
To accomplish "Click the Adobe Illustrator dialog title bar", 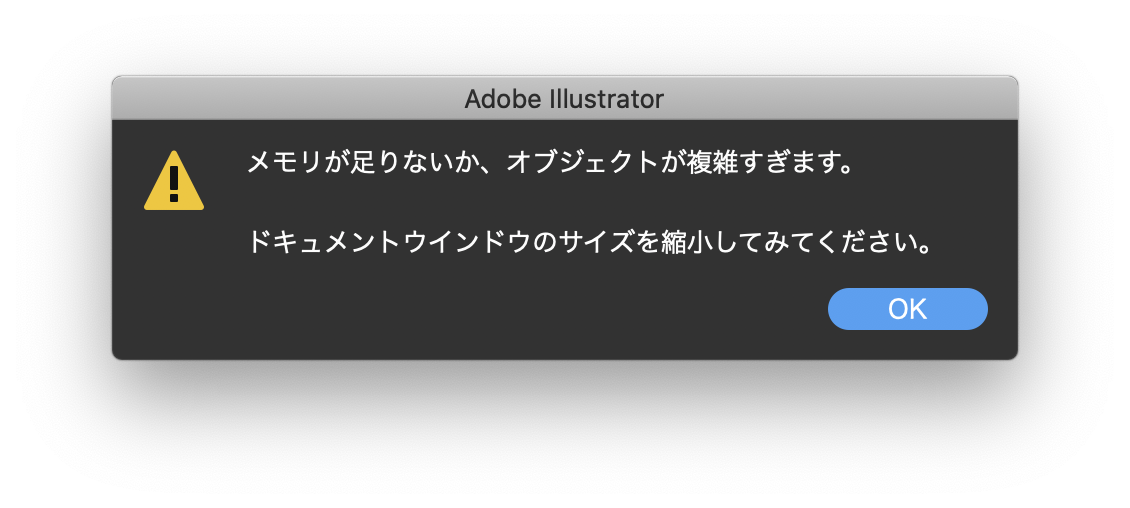I will point(564,99).
